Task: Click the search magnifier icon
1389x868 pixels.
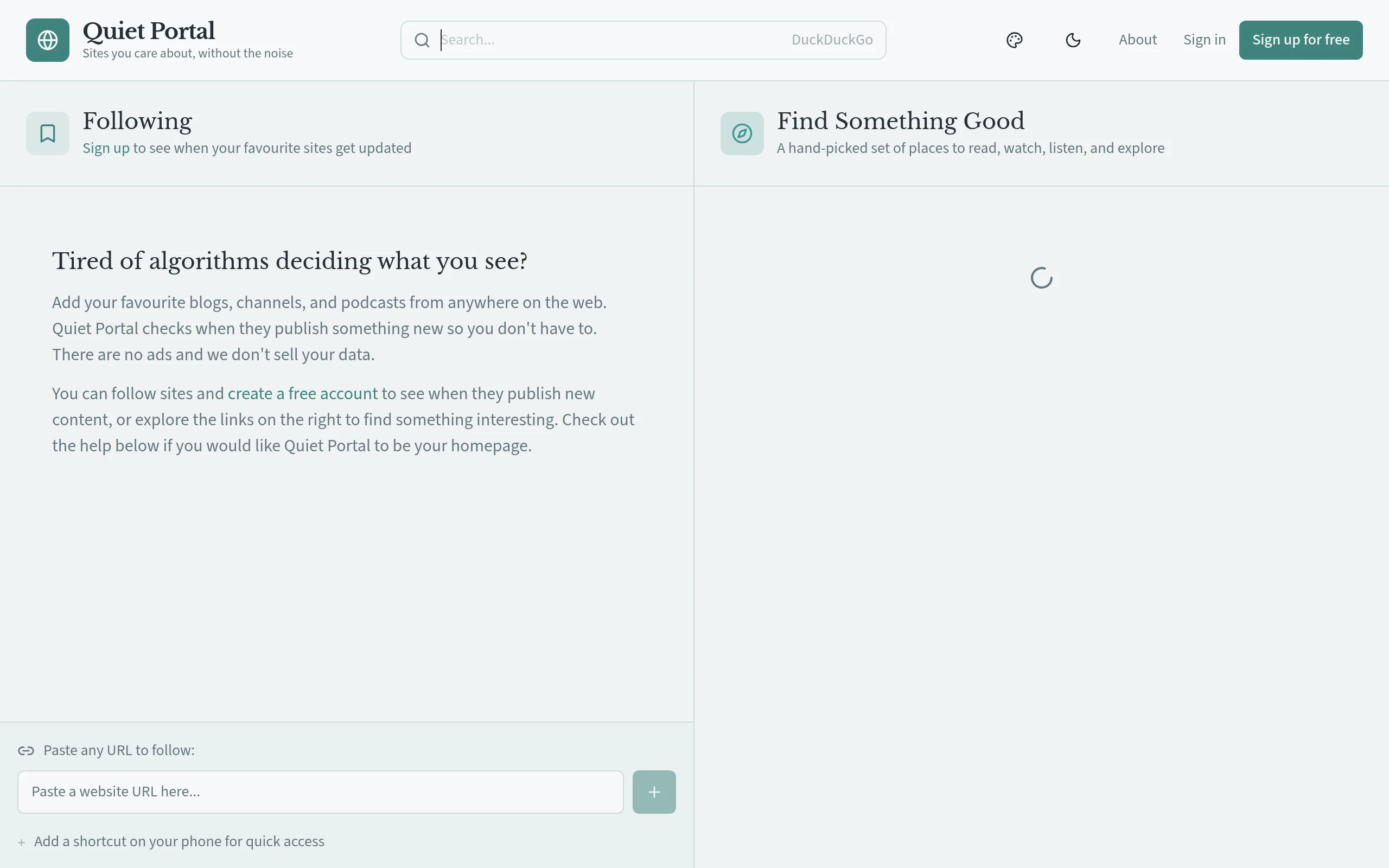Action: tap(422, 40)
